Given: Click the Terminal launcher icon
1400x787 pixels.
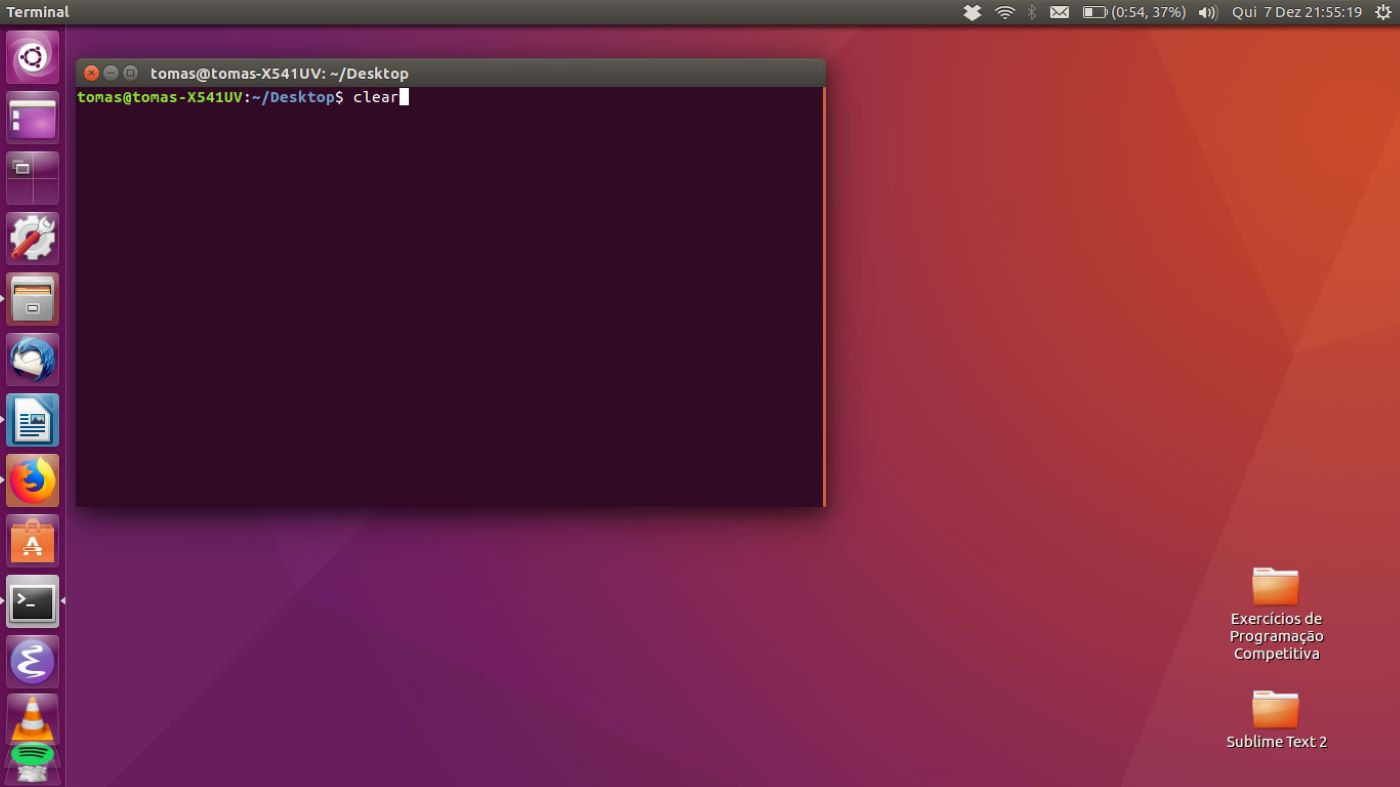Looking at the screenshot, I should pos(33,601).
